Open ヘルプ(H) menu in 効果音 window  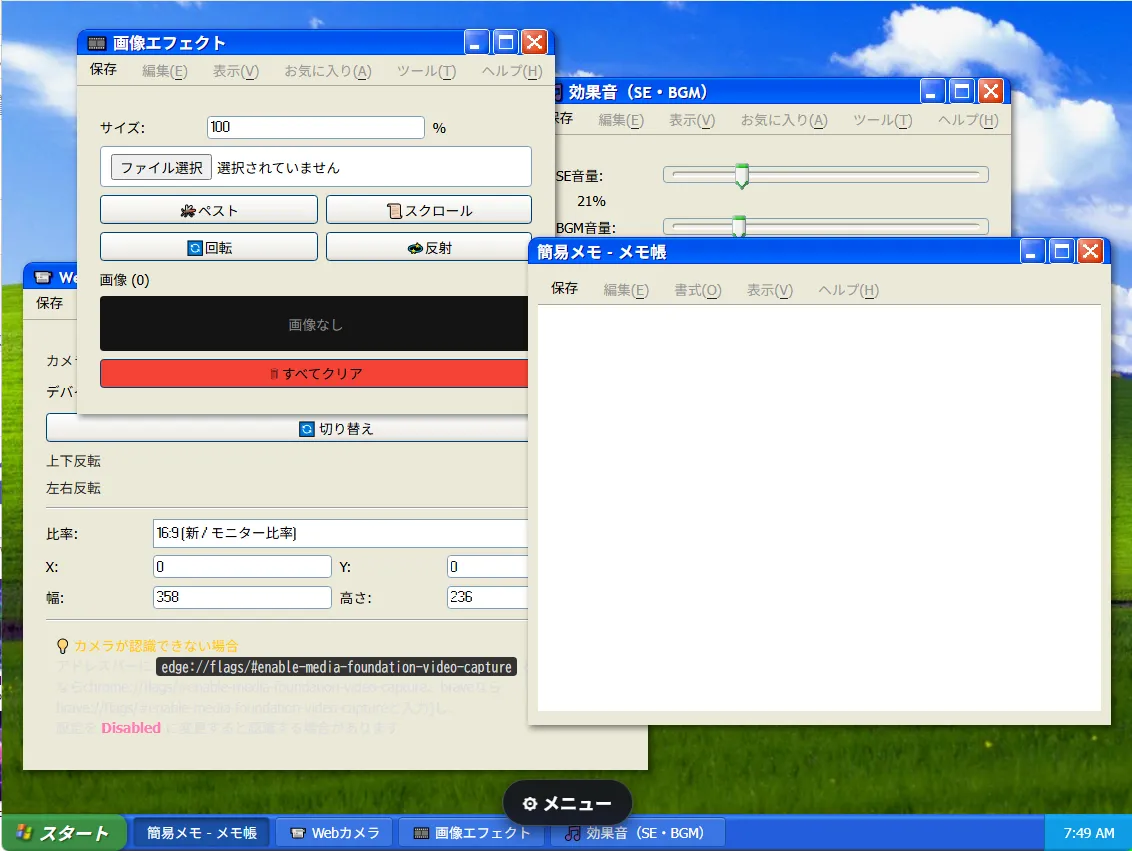[x=968, y=120]
